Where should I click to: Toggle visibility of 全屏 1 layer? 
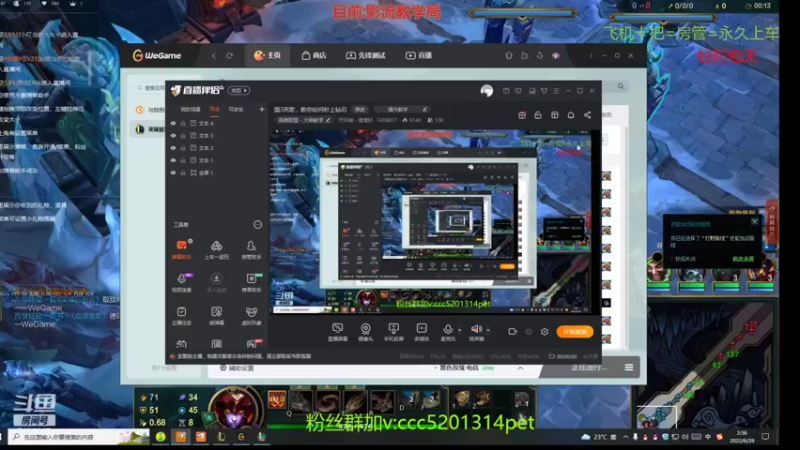click(173, 172)
